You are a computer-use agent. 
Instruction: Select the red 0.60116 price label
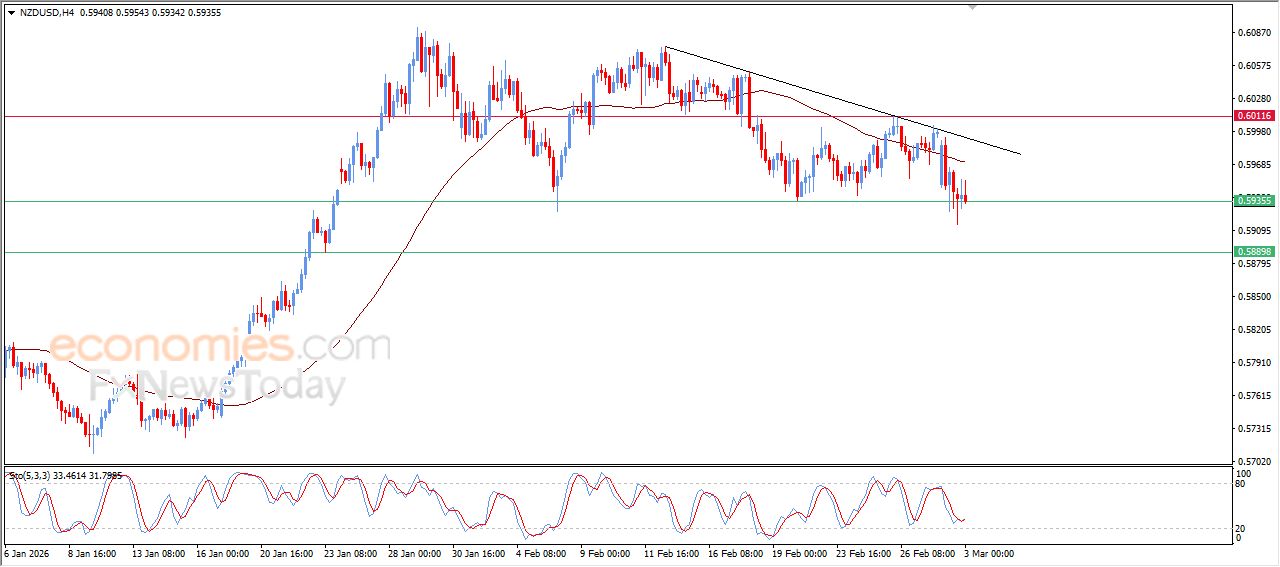[x=1255, y=116]
